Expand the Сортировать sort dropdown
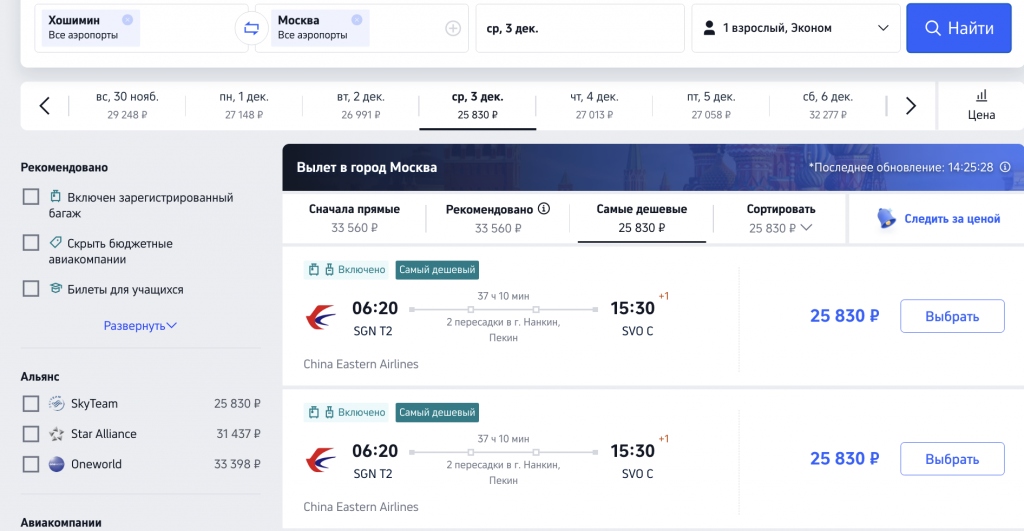The width and height of the screenshot is (1024, 531). click(x=780, y=219)
